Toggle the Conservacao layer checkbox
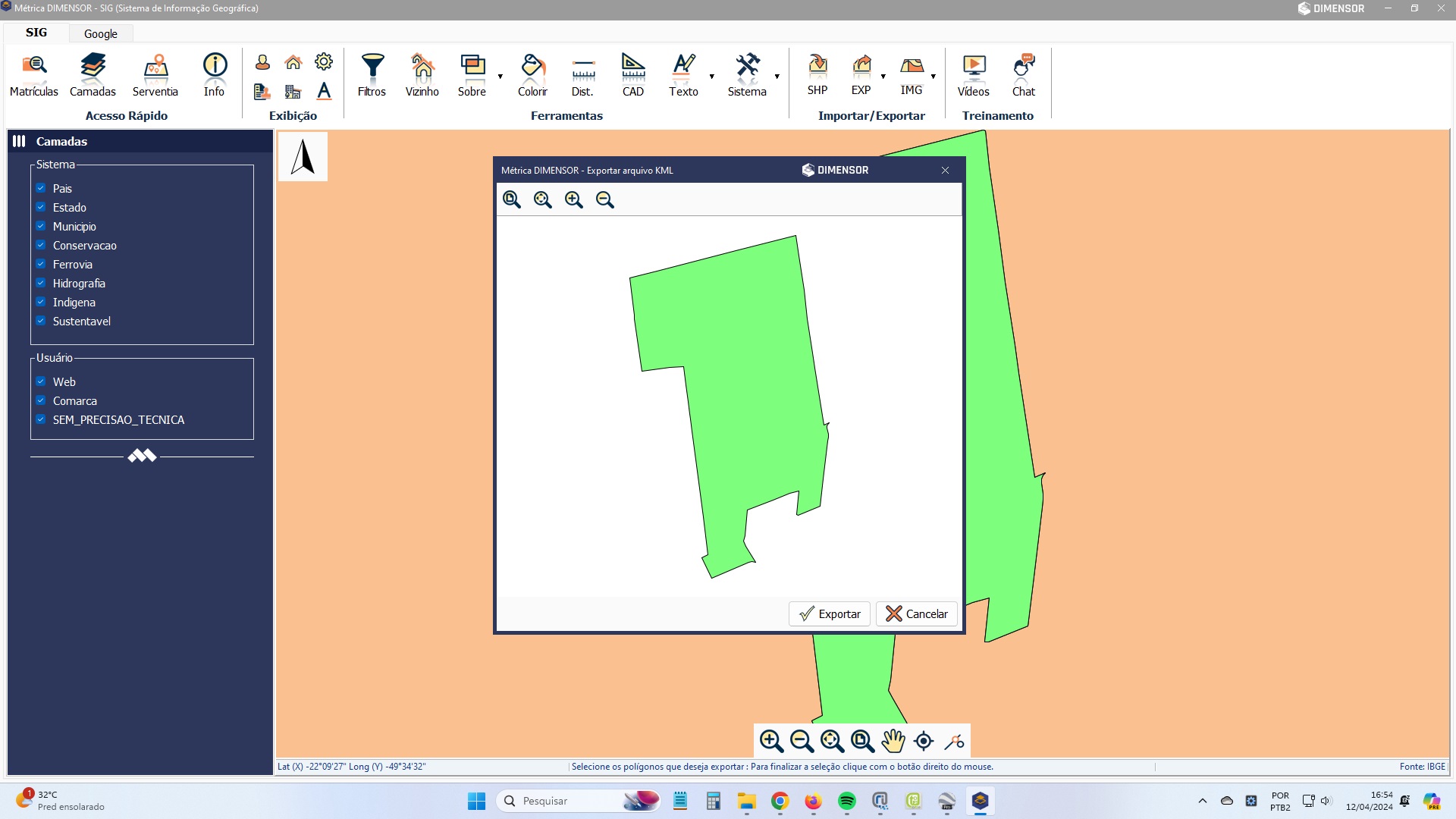 [x=41, y=245]
